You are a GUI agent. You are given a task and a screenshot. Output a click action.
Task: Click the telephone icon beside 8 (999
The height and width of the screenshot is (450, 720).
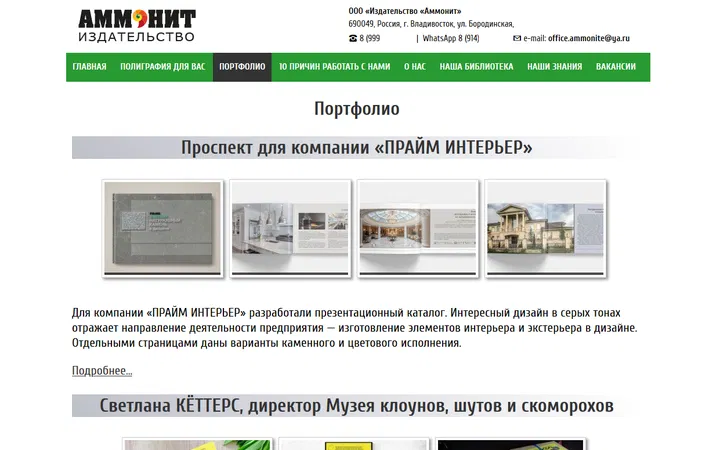[x=353, y=39]
